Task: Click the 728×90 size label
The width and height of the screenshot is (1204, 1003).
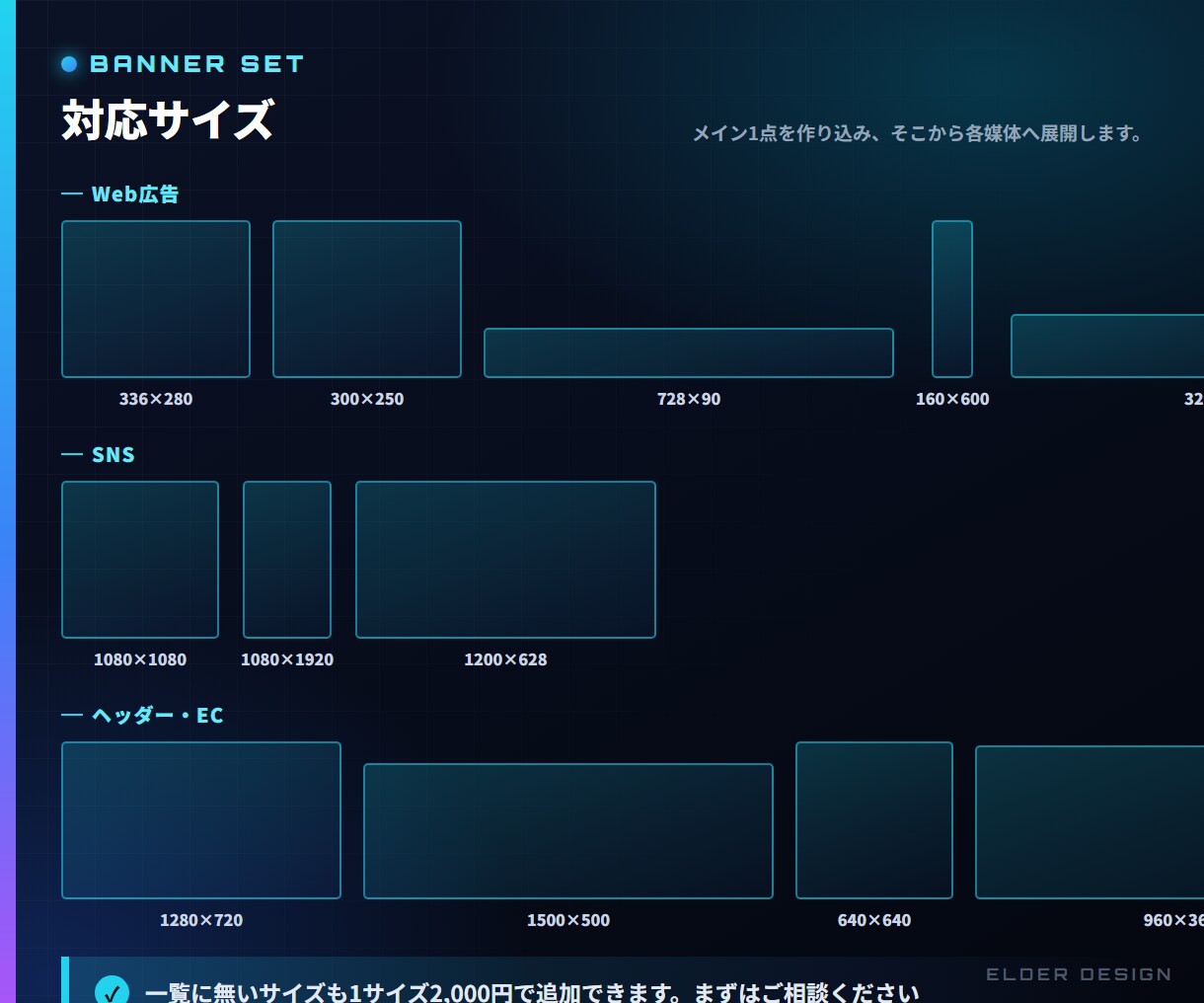Action: [x=689, y=399]
